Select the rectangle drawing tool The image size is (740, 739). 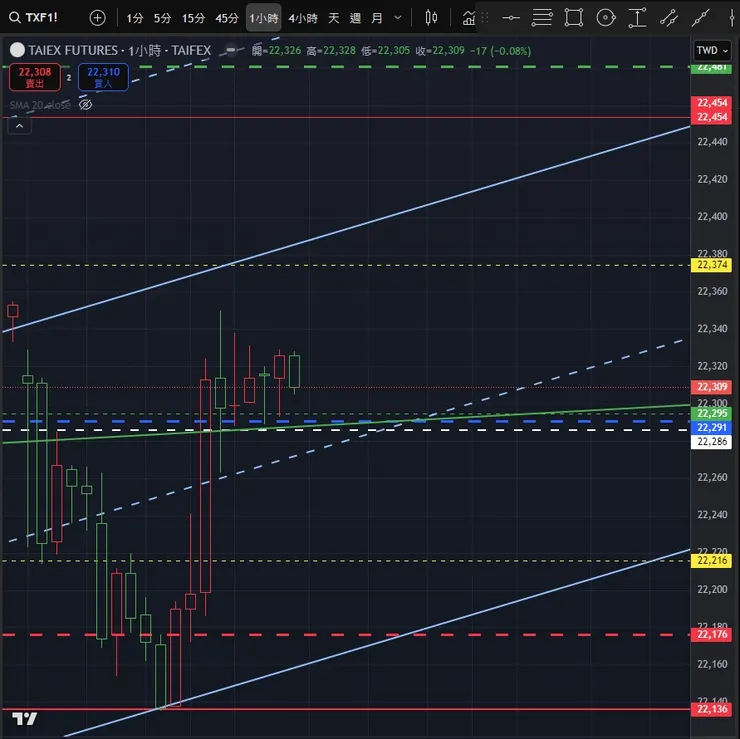(x=574, y=18)
